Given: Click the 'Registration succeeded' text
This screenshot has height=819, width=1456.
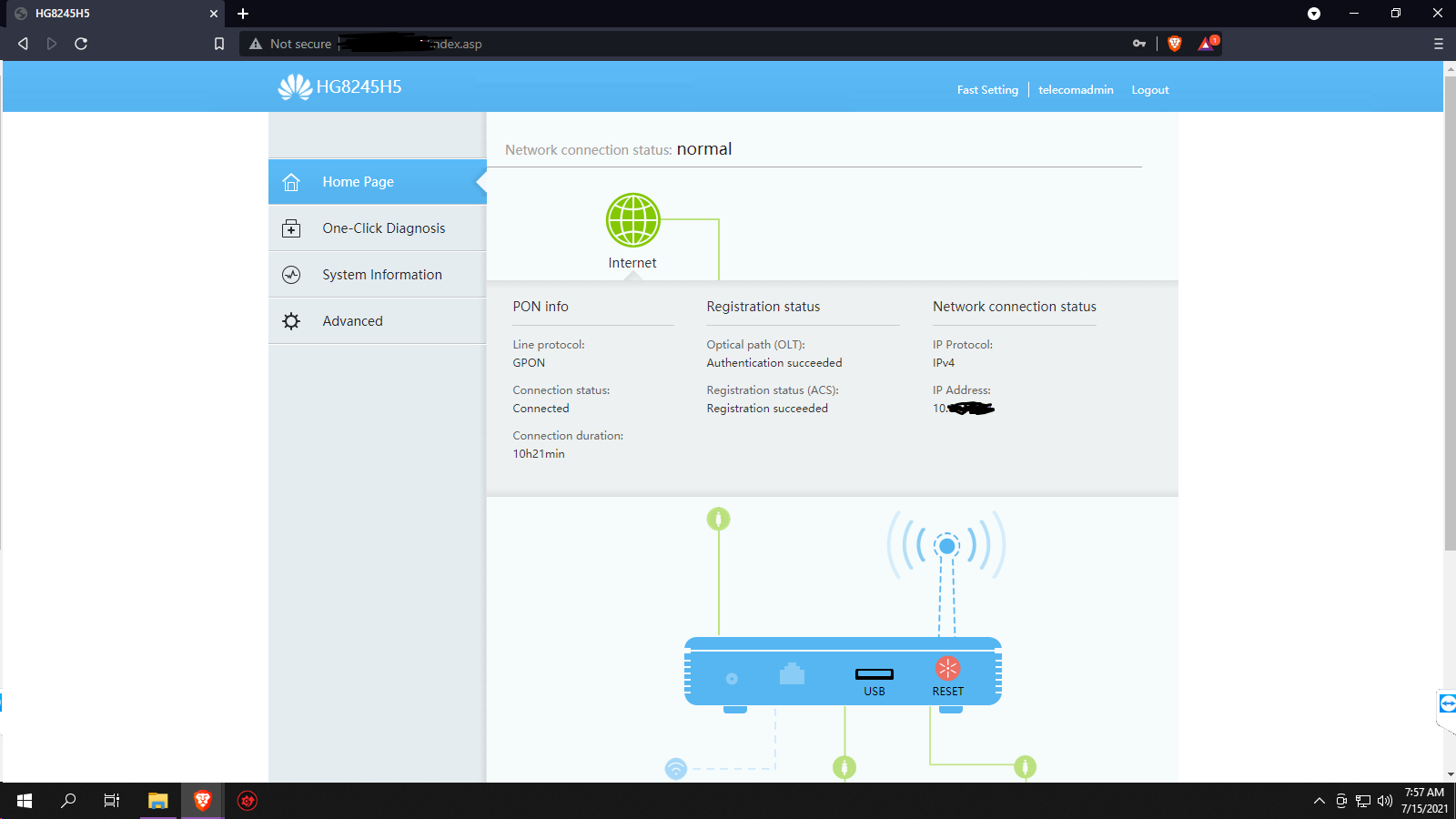Looking at the screenshot, I should point(767,409).
